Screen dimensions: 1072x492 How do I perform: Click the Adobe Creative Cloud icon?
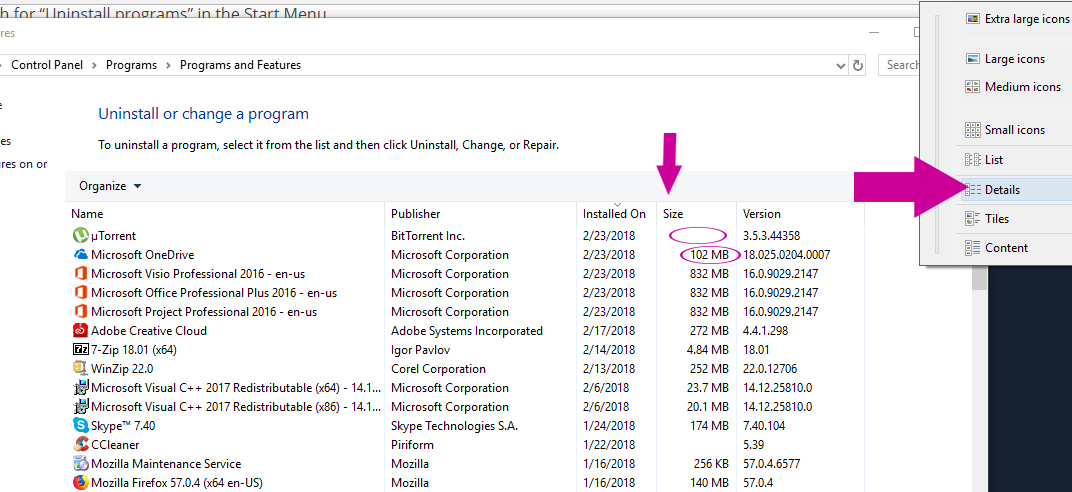coord(81,331)
